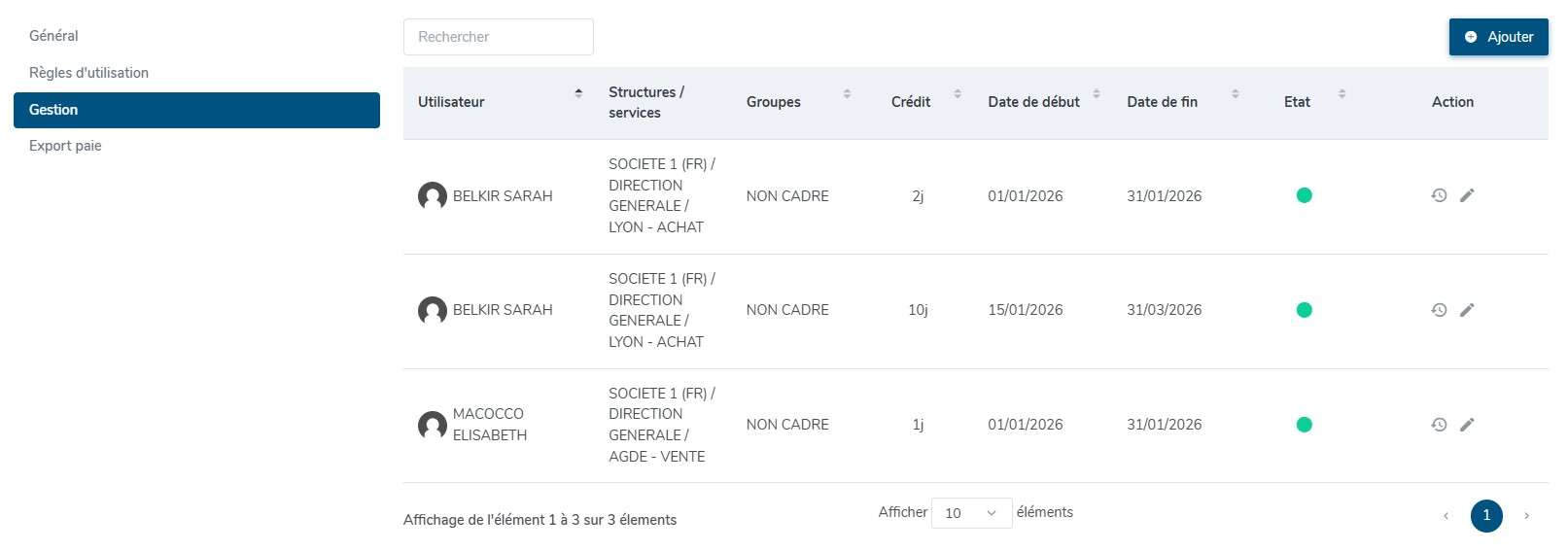Sort by Date de fin column
Image resolution: width=1568 pixels, height=552 pixels.
1235,94
